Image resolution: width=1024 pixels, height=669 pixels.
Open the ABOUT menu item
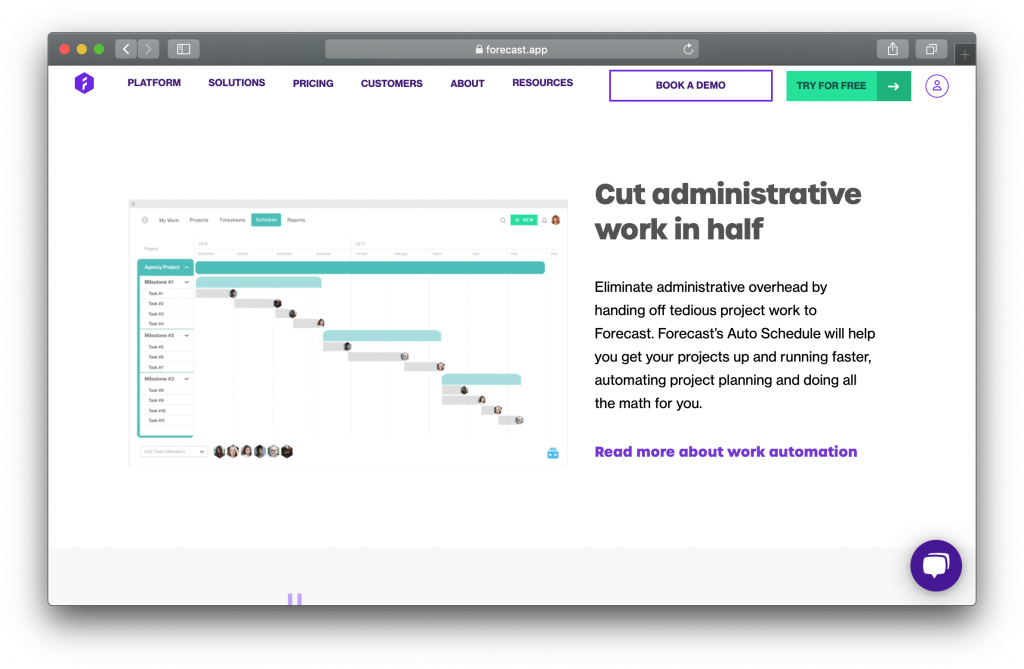(x=468, y=84)
